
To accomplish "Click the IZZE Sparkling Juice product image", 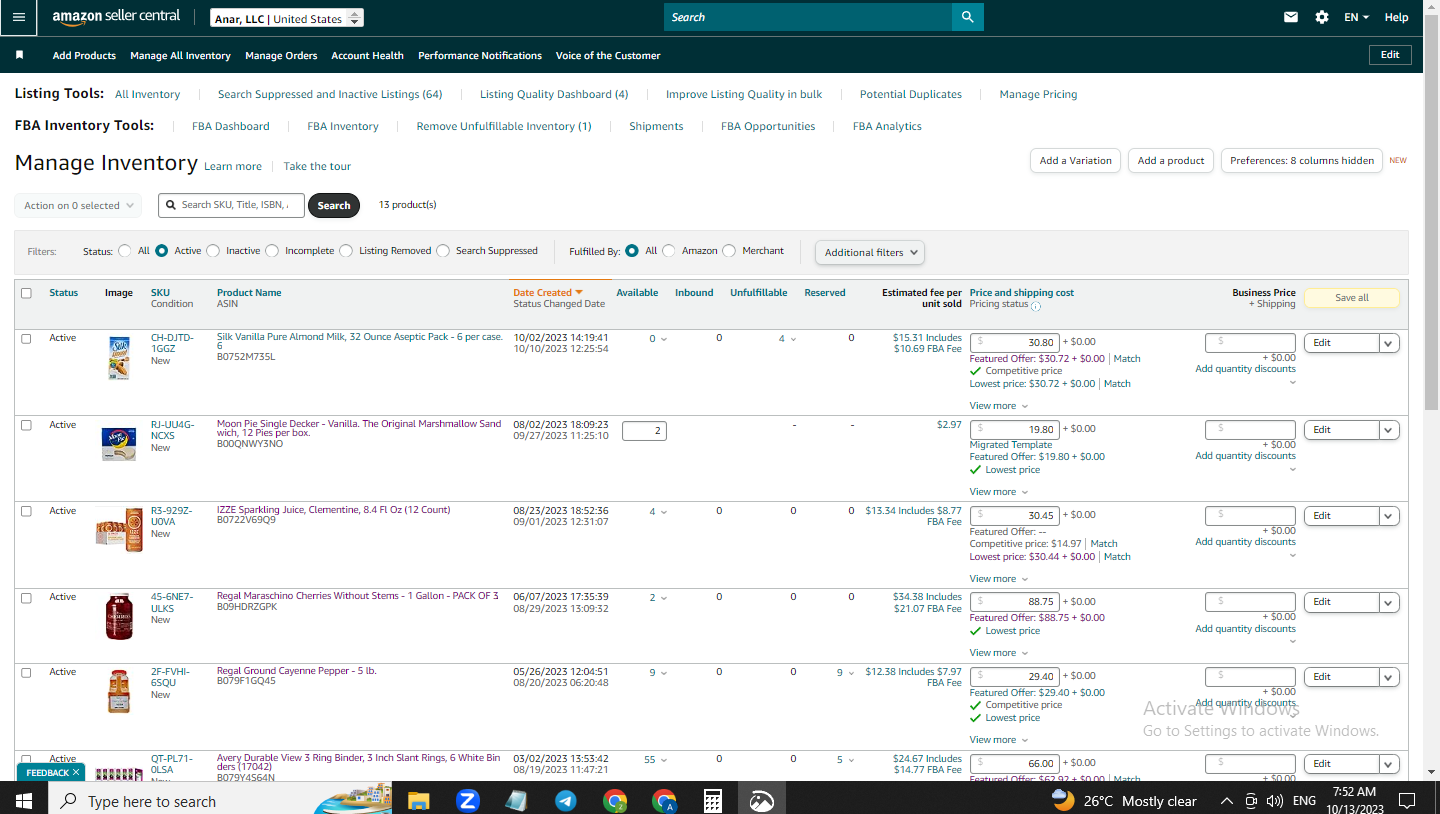I will coord(119,529).
